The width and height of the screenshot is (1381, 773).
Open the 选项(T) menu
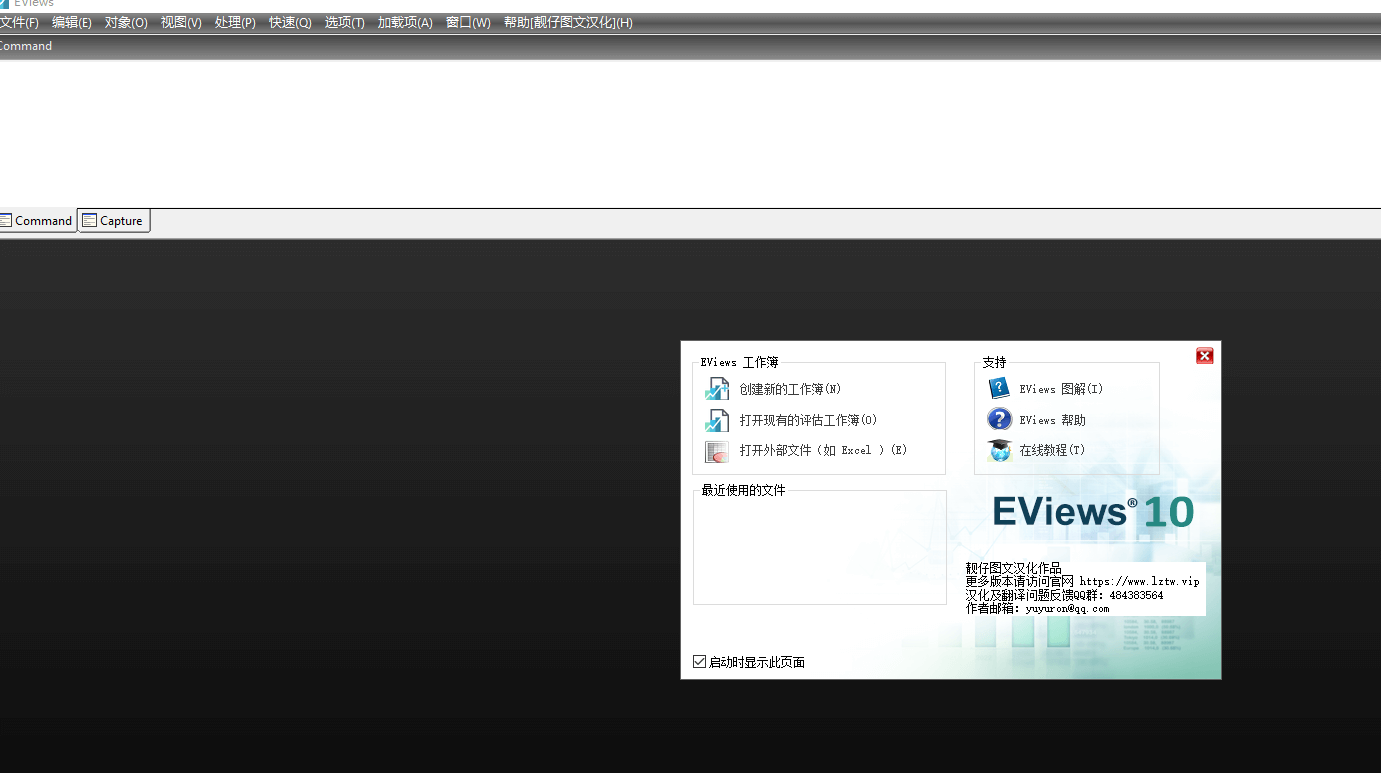pyautogui.click(x=344, y=23)
